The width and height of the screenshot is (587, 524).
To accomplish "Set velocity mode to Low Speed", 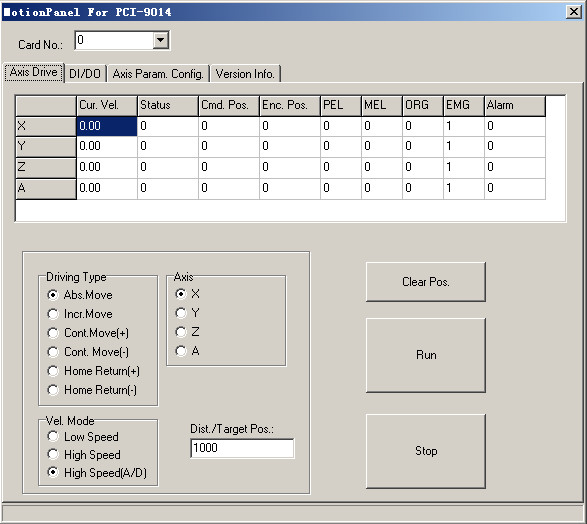I will point(83,436).
